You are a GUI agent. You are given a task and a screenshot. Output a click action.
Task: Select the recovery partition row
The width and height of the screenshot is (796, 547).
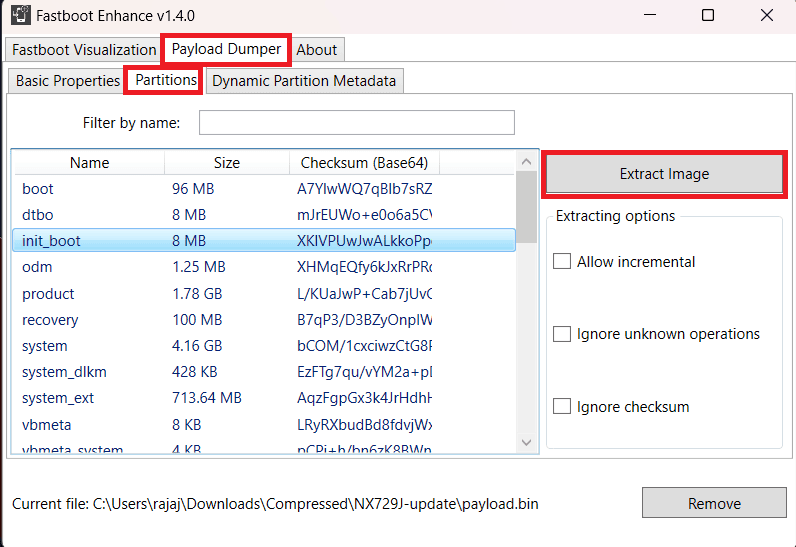[x=264, y=320]
